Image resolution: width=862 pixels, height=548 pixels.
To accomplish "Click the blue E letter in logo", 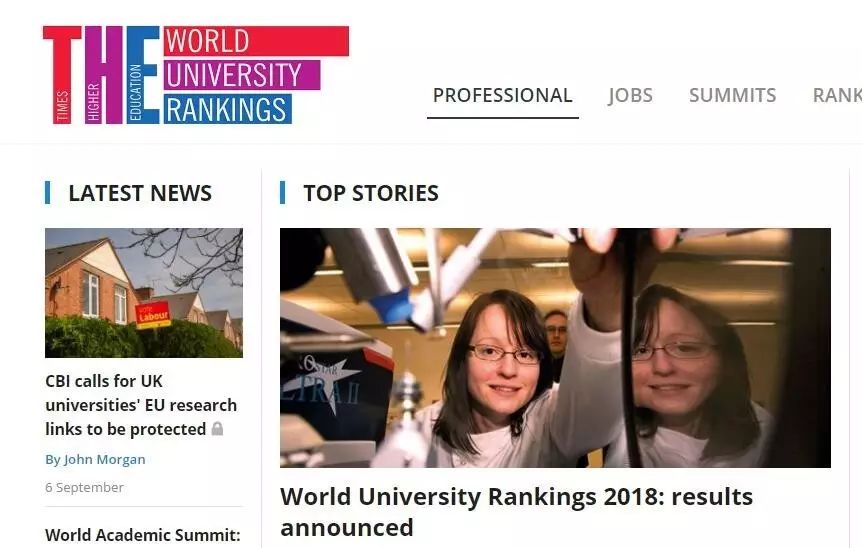I will 143,75.
